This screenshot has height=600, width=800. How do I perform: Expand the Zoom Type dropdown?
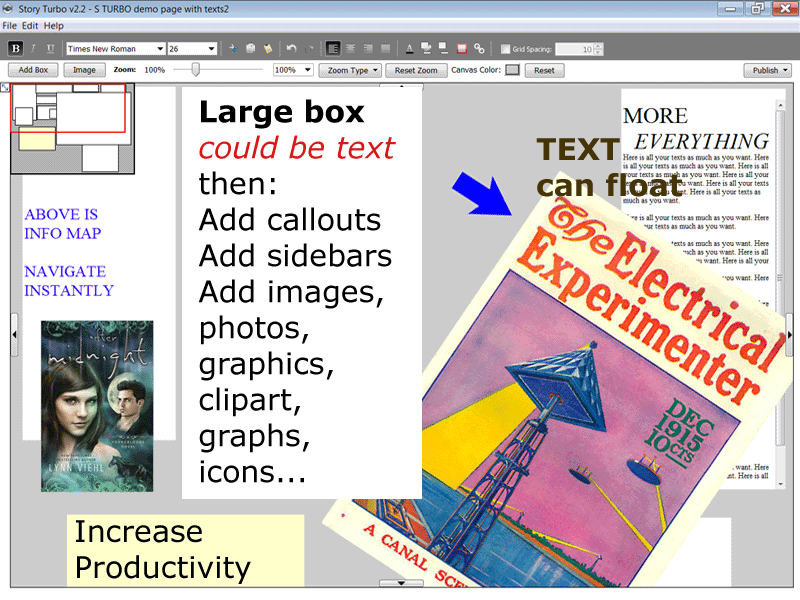(350, 70)
